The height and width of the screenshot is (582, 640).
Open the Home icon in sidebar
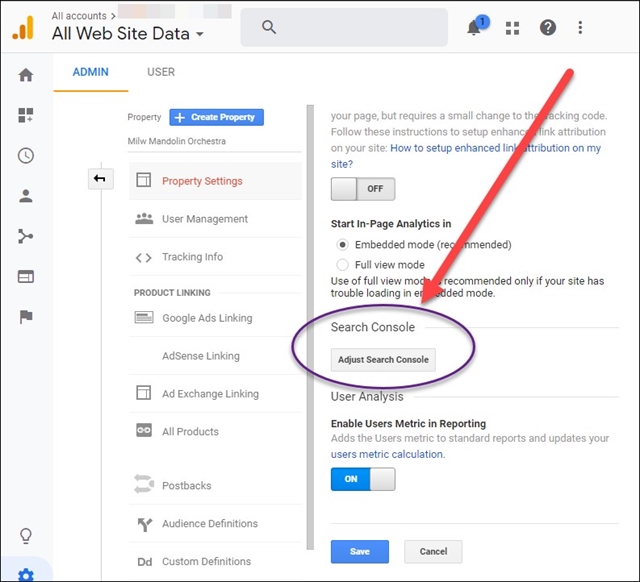pos(26,75)
